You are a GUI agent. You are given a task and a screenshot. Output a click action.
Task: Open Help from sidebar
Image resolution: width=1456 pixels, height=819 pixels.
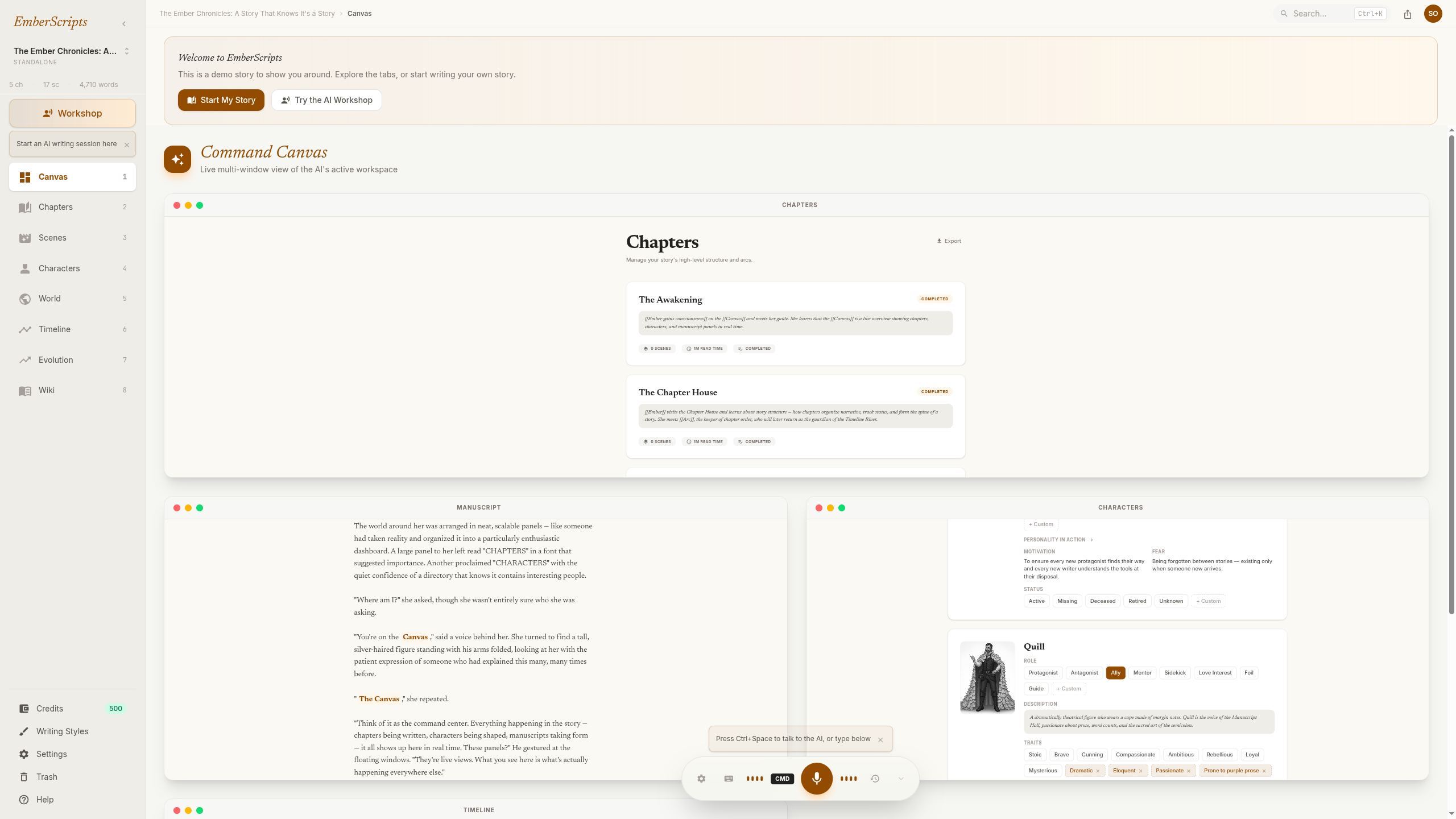coord(72,800)
